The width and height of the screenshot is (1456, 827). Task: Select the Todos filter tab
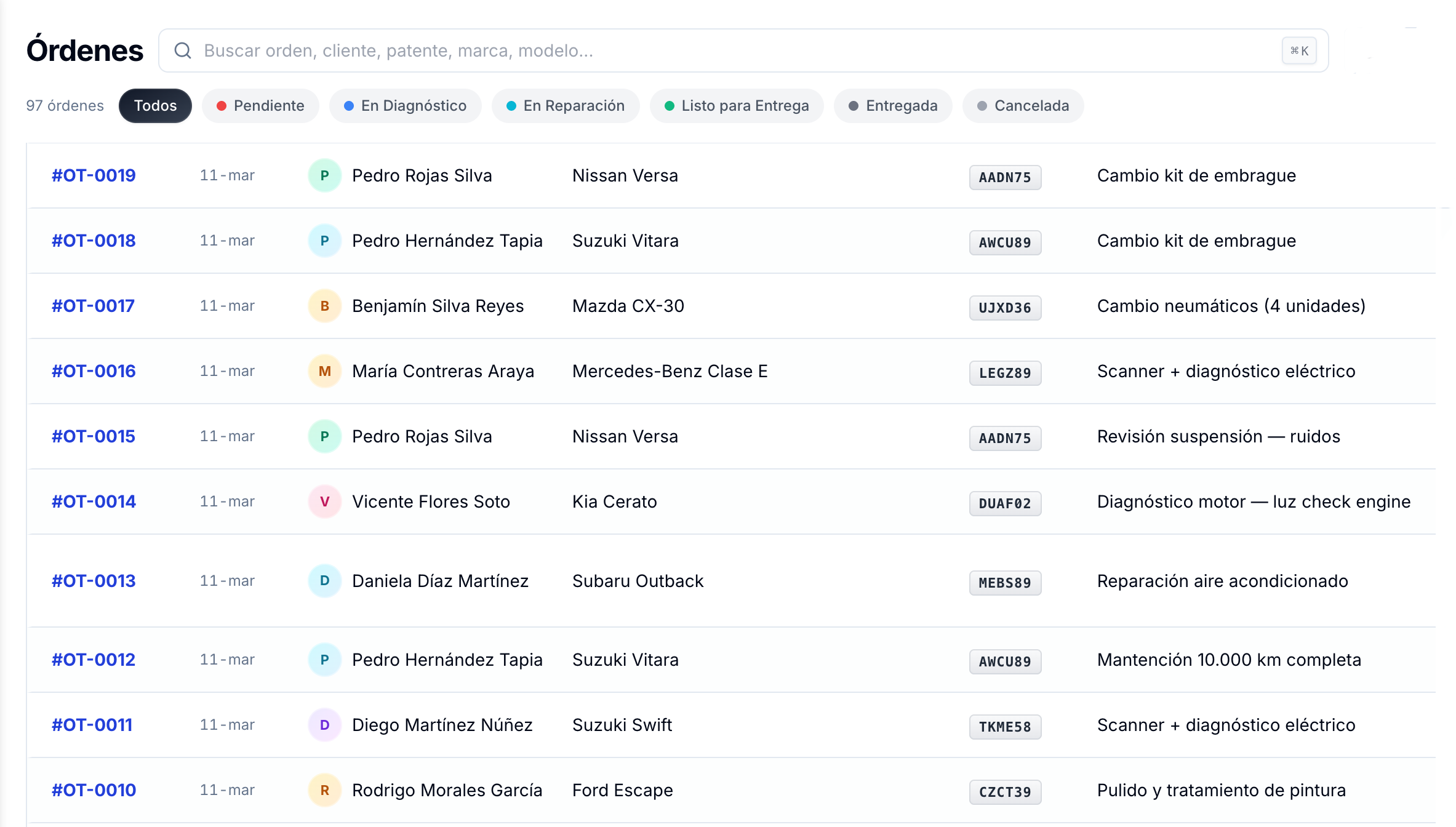pyautogui.click(x=155, y=106)
